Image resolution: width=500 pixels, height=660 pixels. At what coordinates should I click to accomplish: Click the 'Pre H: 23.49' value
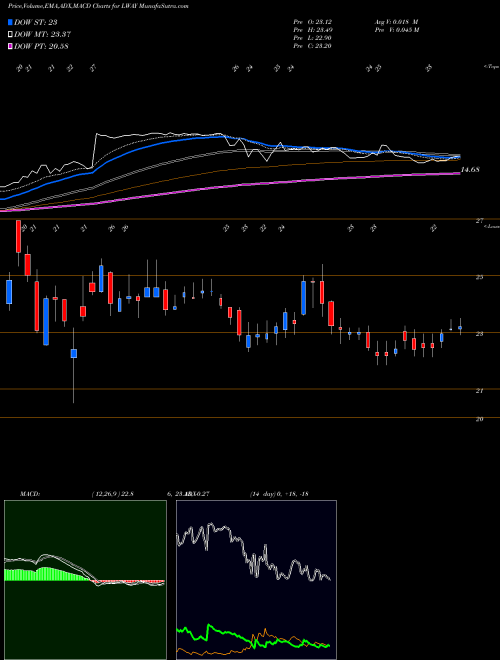(313, 29)
